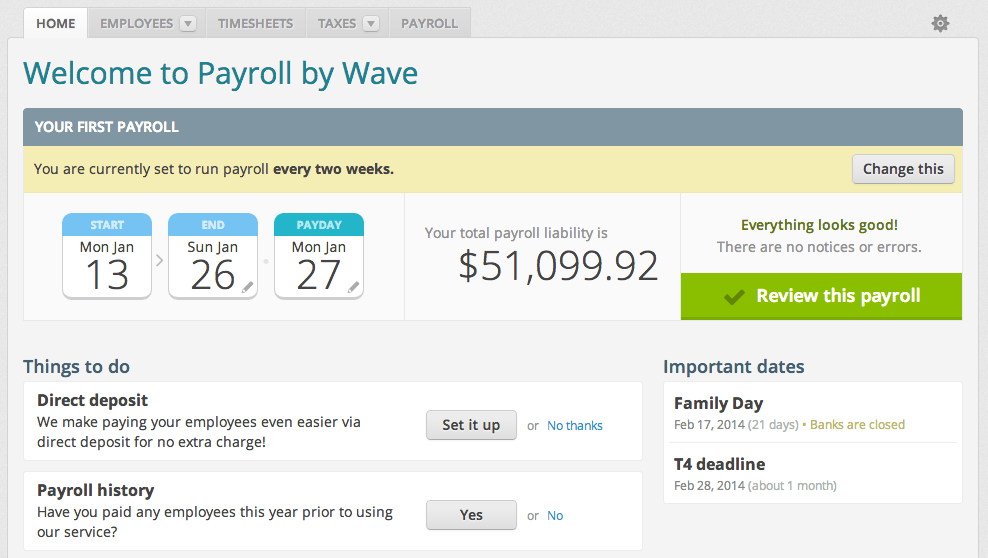
Task: Click the Things to do heading
Action: [x=76, y=367]
